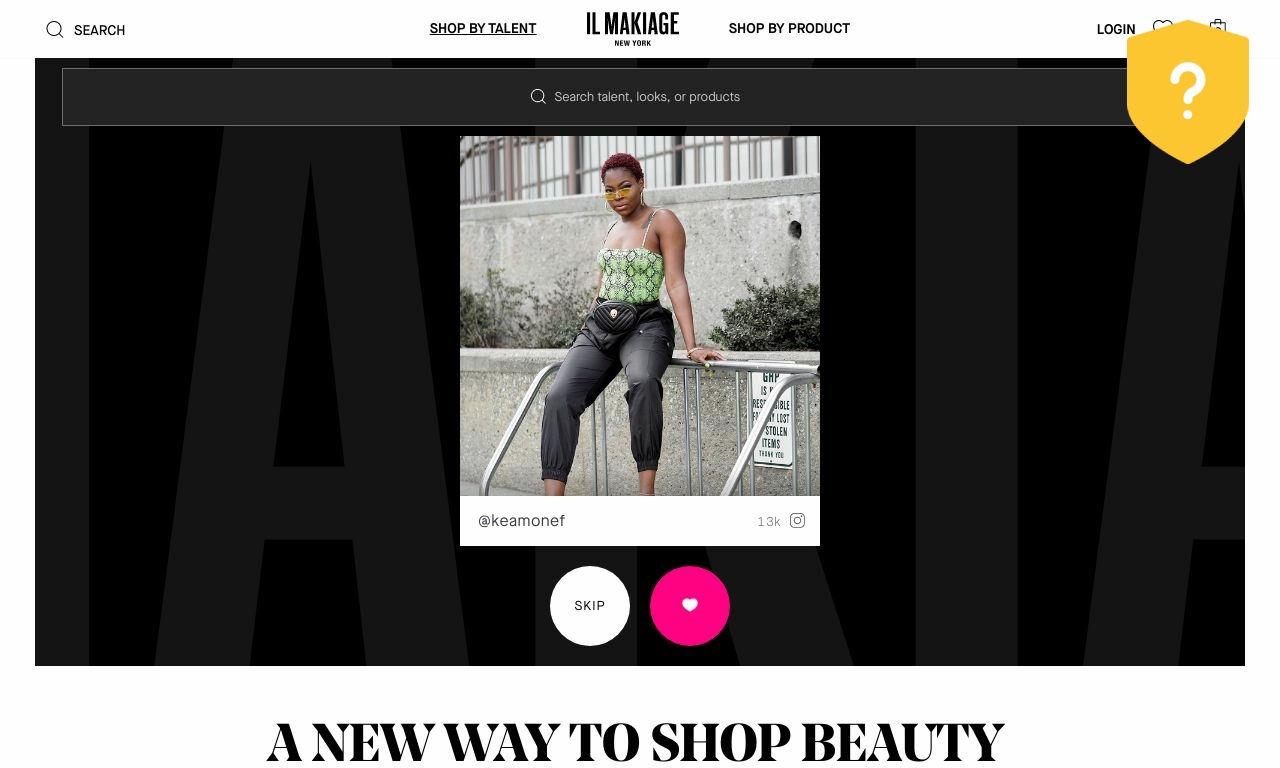The image size is (1280, 768).
Task: Click the magnifier icon inside the search bar
Action: pyautogui.click(x=538, y=96)
